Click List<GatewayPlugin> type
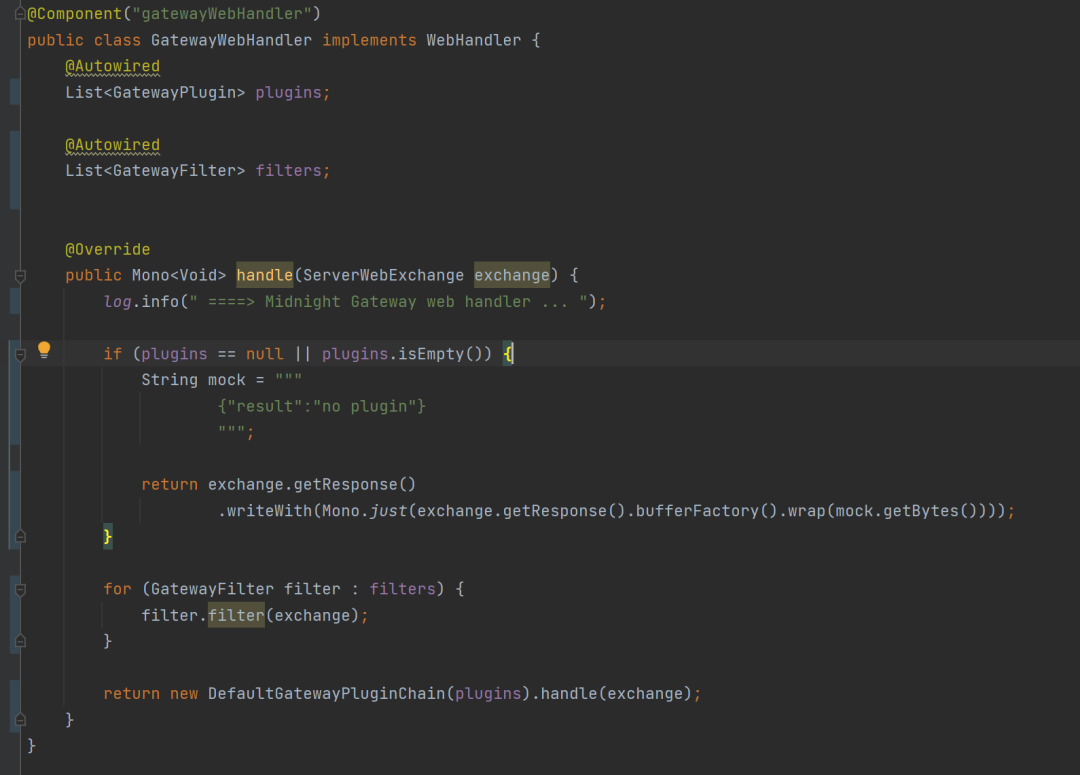 coord(155,92)
